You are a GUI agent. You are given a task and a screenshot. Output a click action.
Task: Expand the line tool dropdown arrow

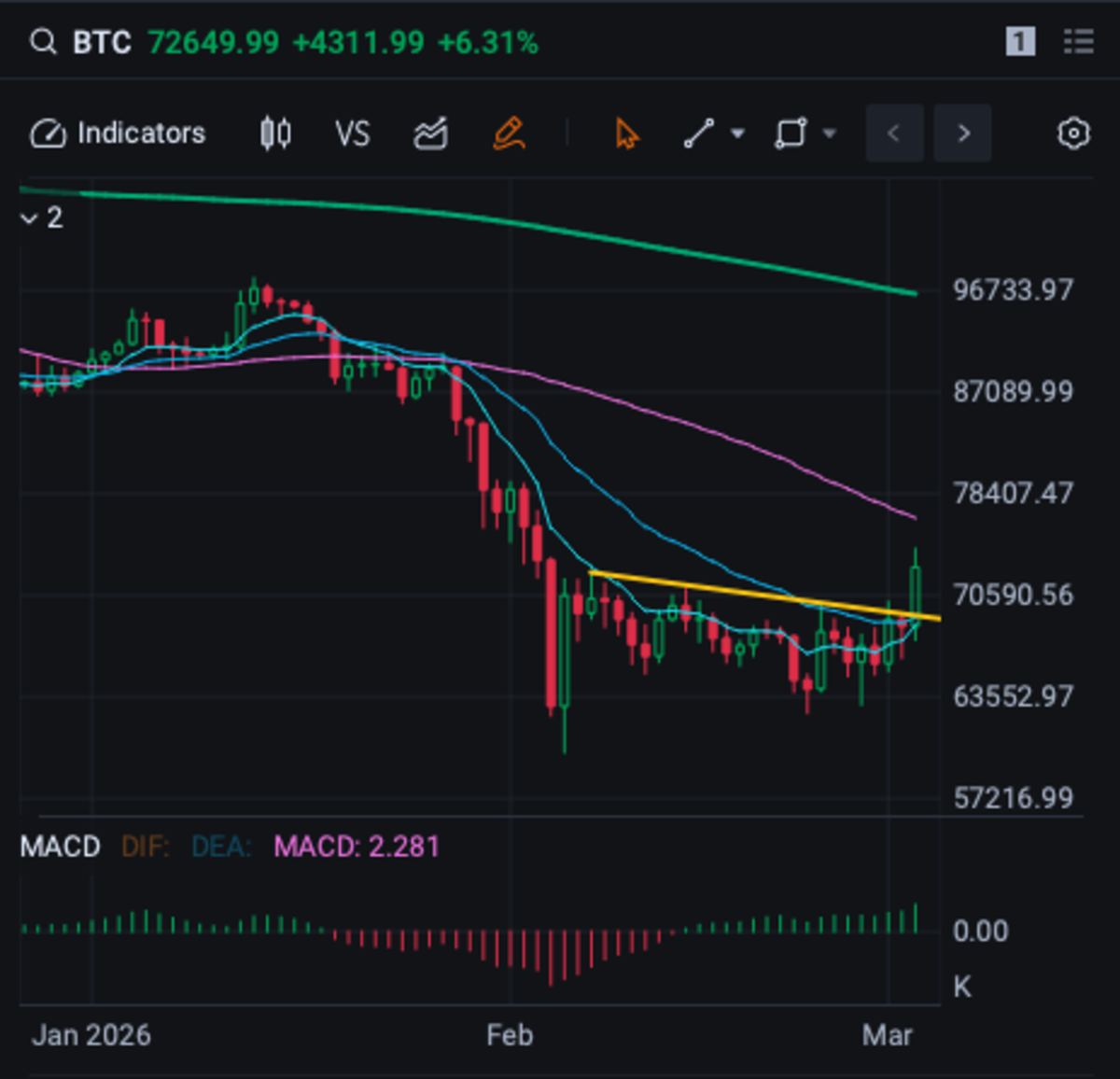click(737, 134)
